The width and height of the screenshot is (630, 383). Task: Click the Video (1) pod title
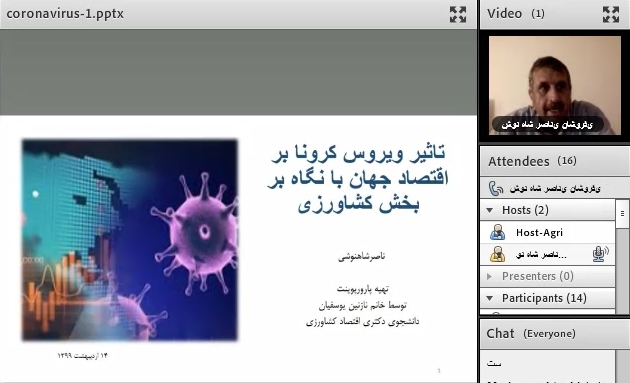[x=516, y=14]
